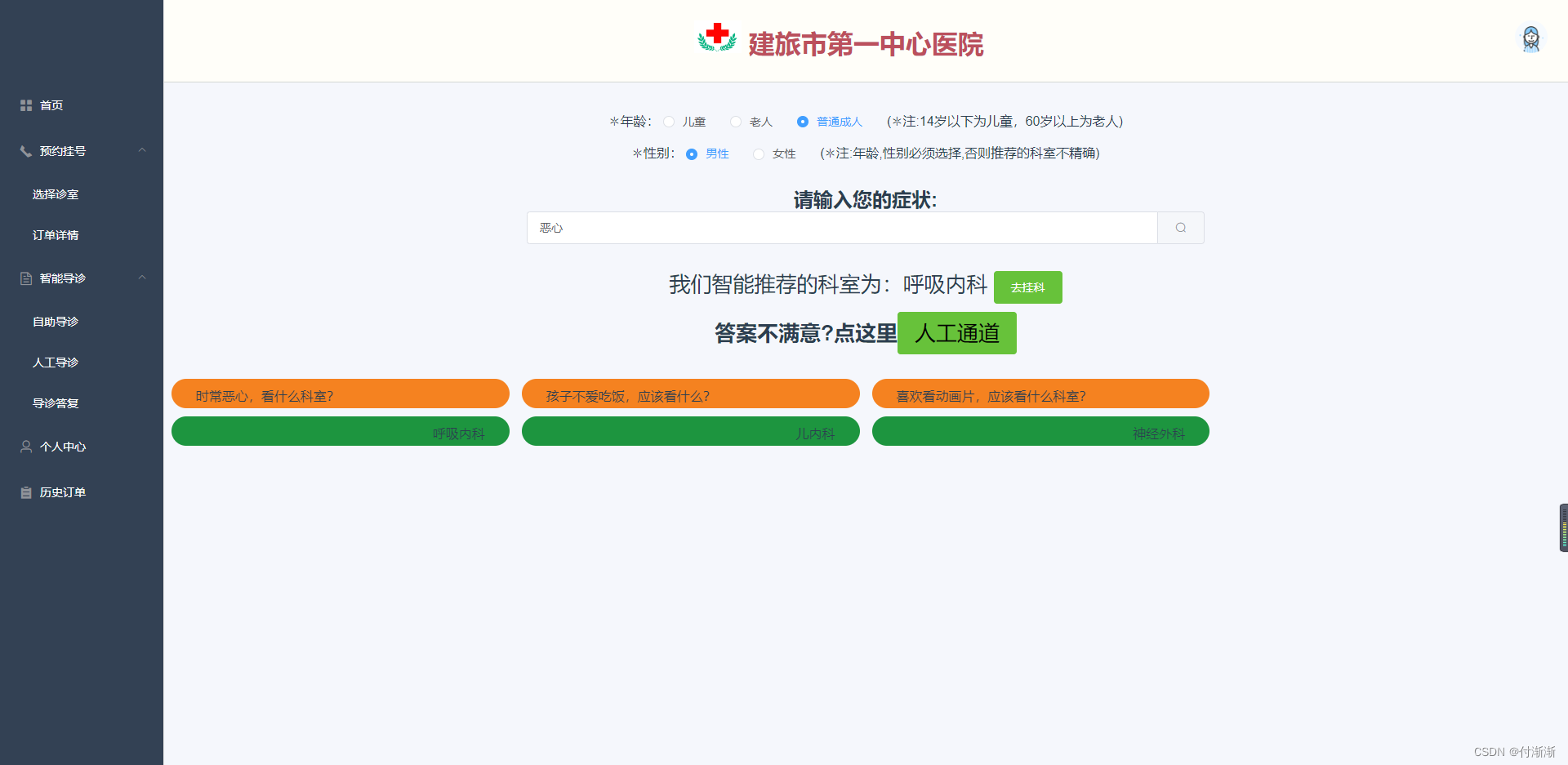The width and height of the screenshot is (1568, 765).
Task: Click the red cross hospital logo
Action: coord(716,38)
